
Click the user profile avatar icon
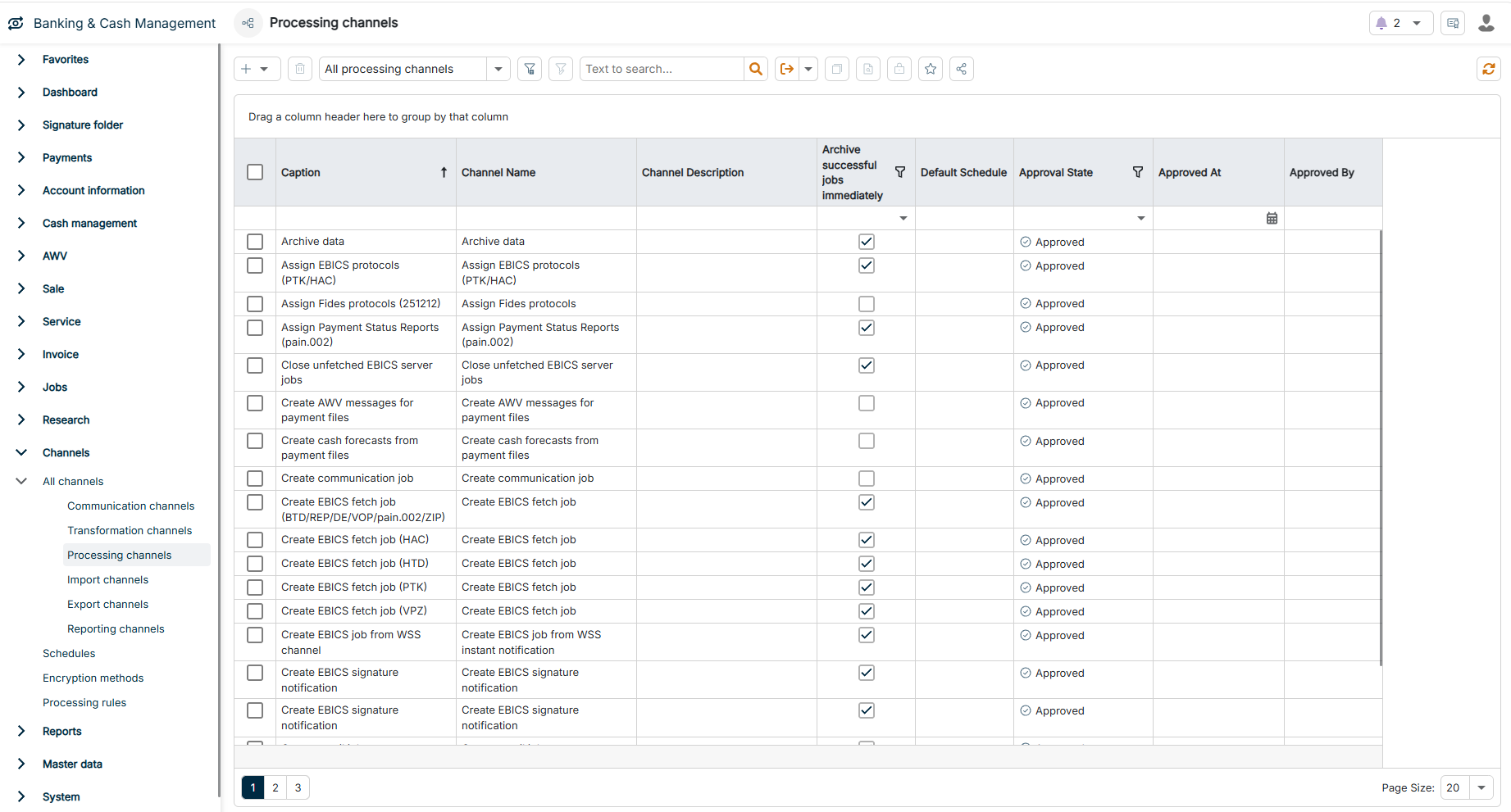pyautogui.click(x=1486, y=23)
